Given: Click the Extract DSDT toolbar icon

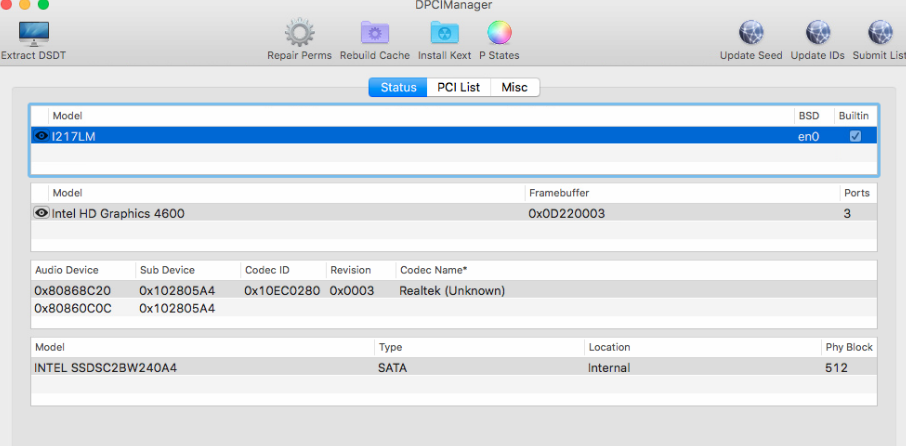Looking at the screenshot, I should (x=34, y=34).
